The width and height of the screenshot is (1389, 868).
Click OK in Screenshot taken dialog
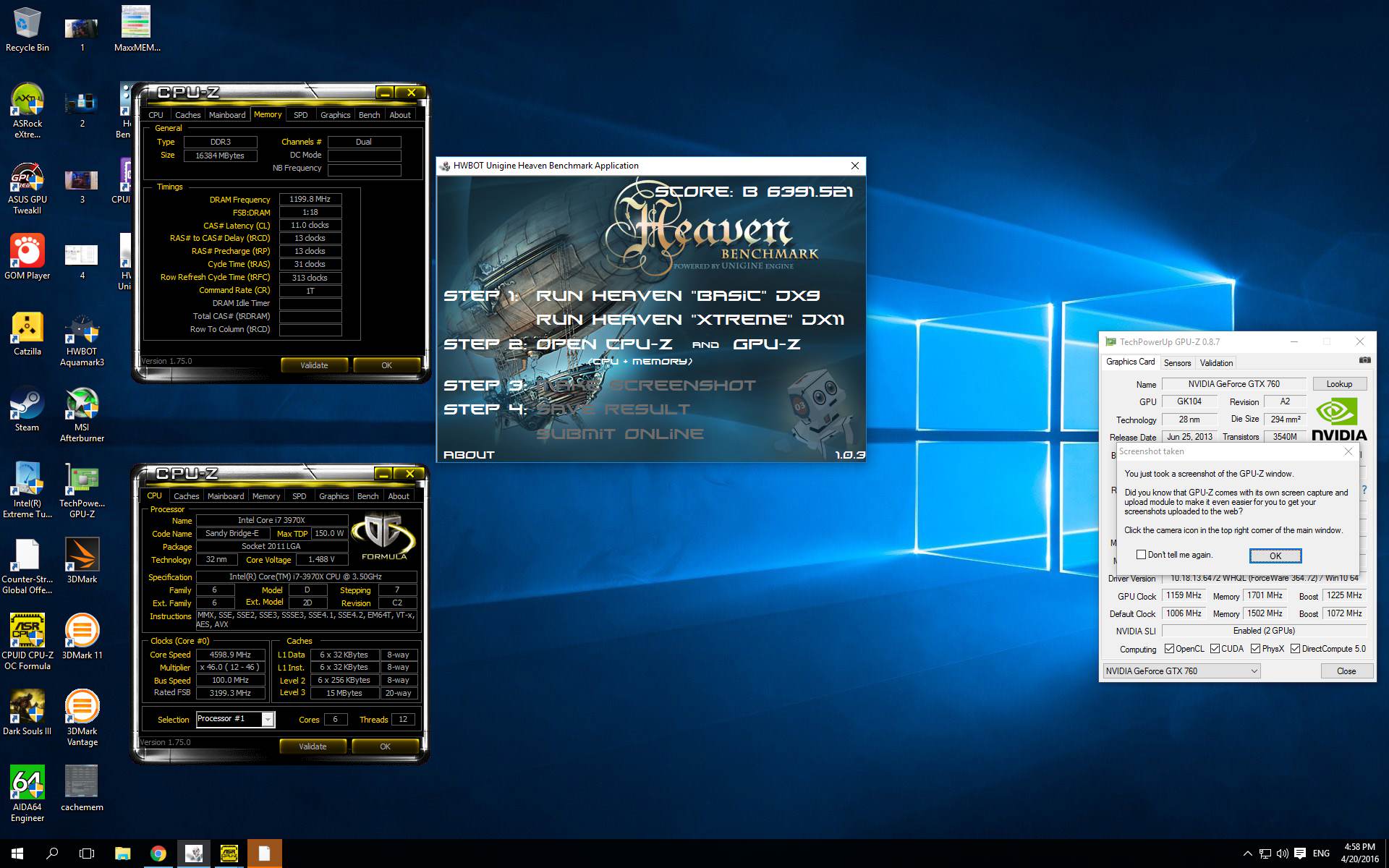(x=1275, y=556)
